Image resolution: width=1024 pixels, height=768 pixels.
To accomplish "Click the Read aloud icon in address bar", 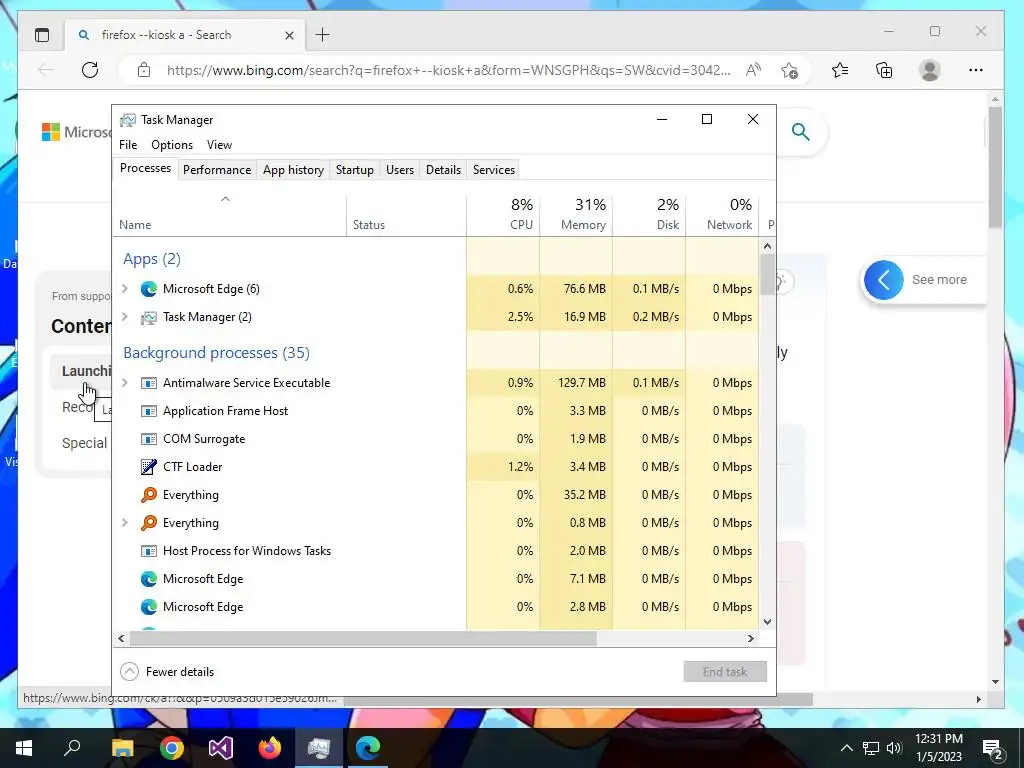I will 753,70.
